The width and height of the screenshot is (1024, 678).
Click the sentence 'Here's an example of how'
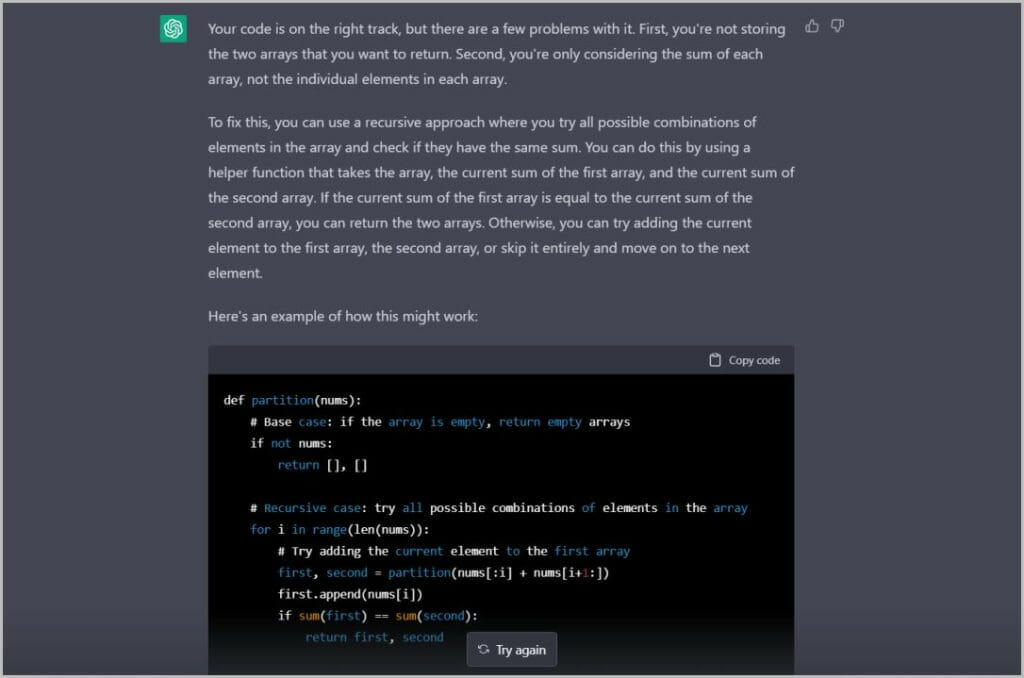pos(343,316)
